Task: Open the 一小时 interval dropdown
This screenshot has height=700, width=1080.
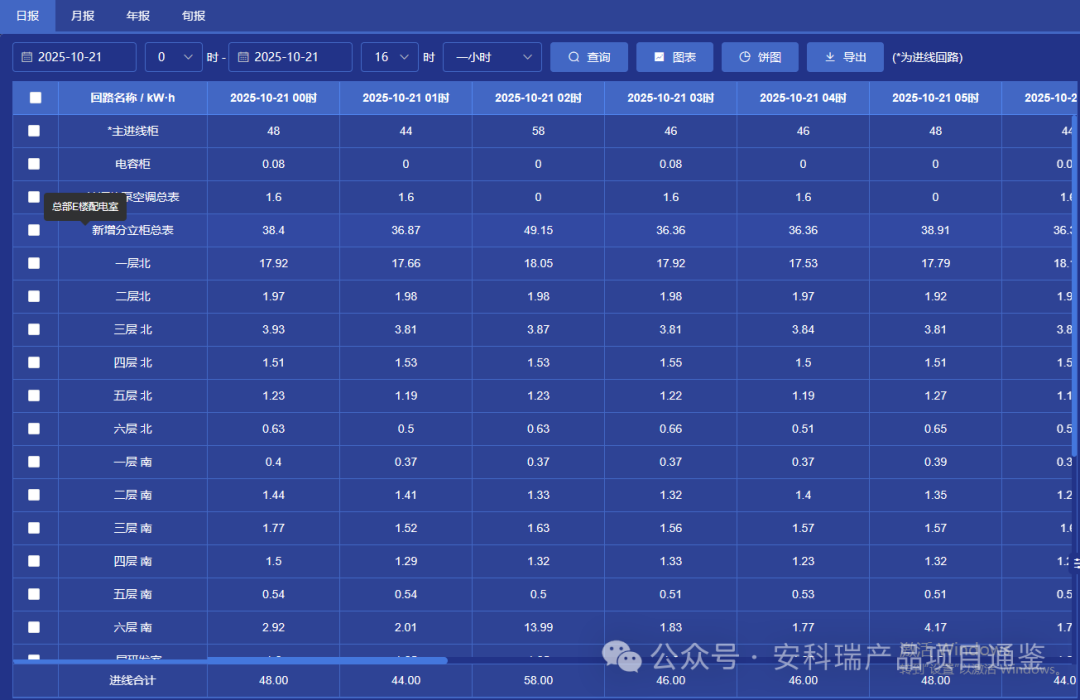Action: pos(492,57)
